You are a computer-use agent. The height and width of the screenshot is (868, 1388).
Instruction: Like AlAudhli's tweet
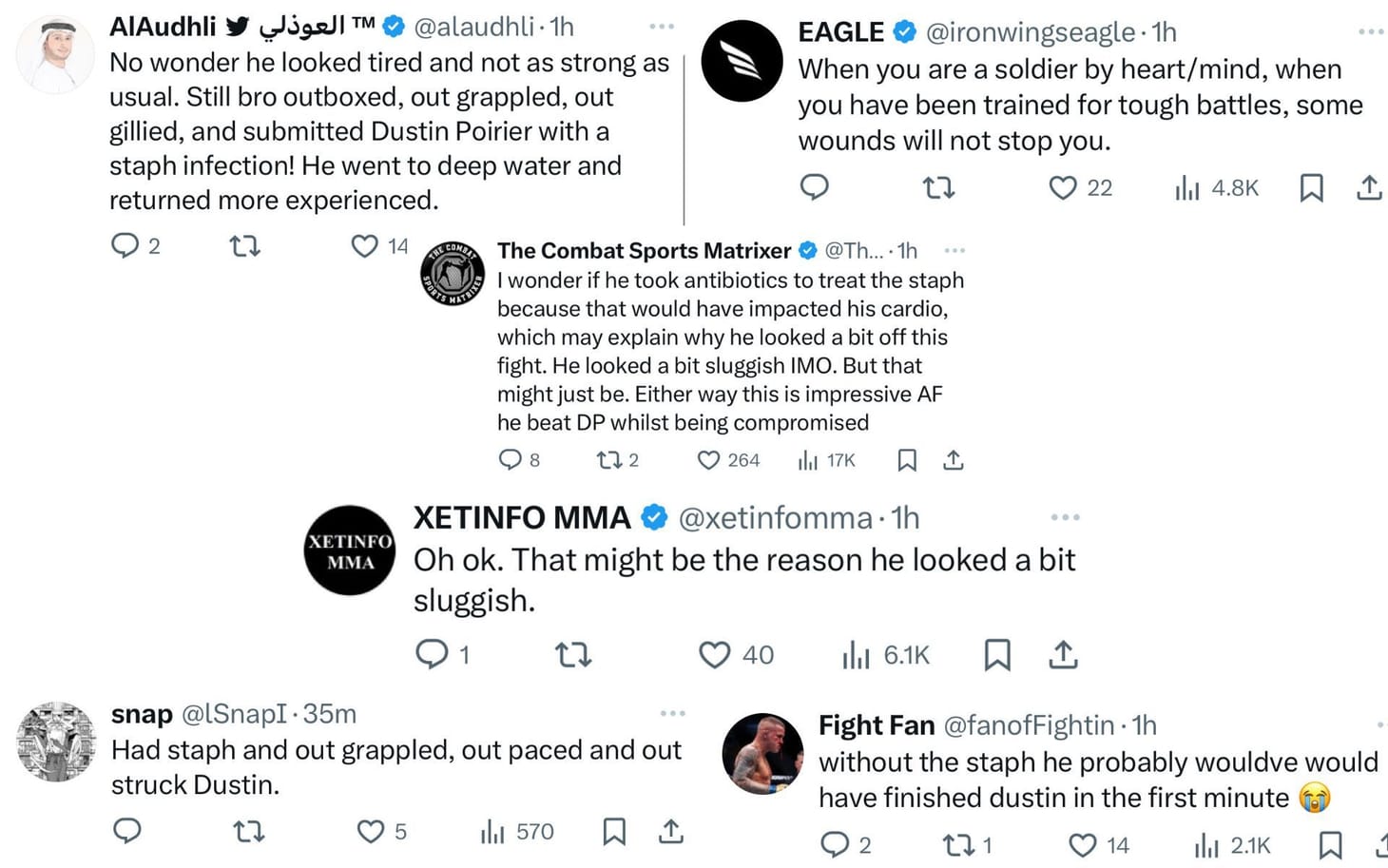[362, 246]
